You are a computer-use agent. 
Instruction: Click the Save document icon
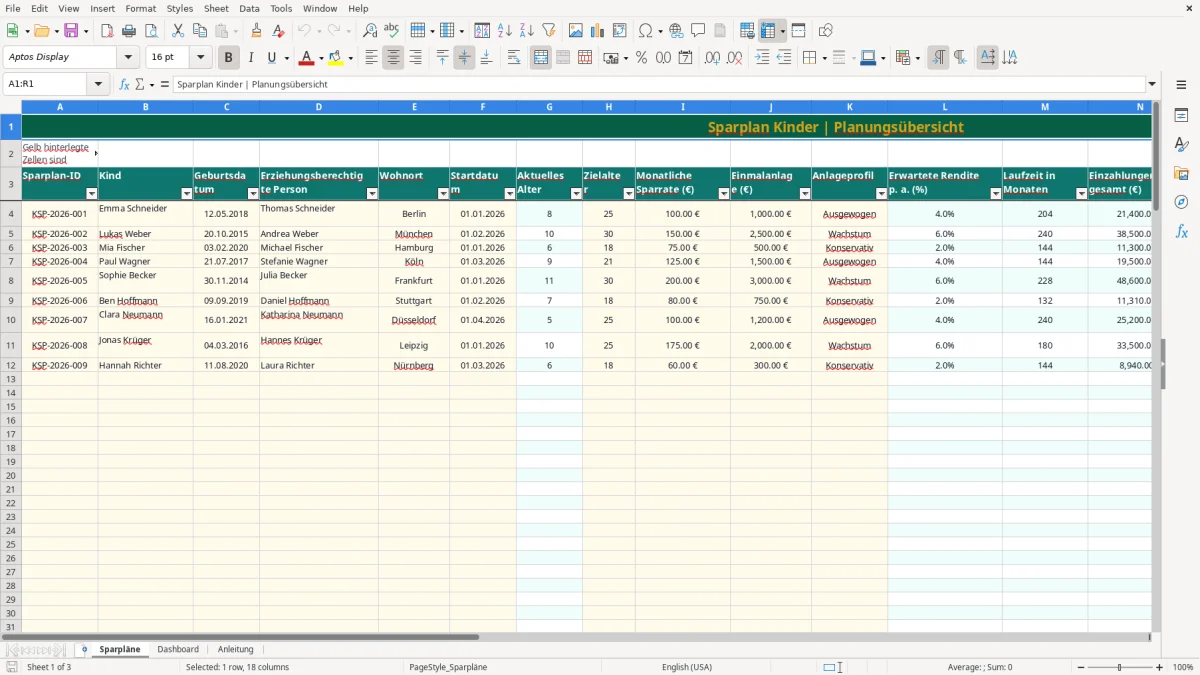coord(71,31)
